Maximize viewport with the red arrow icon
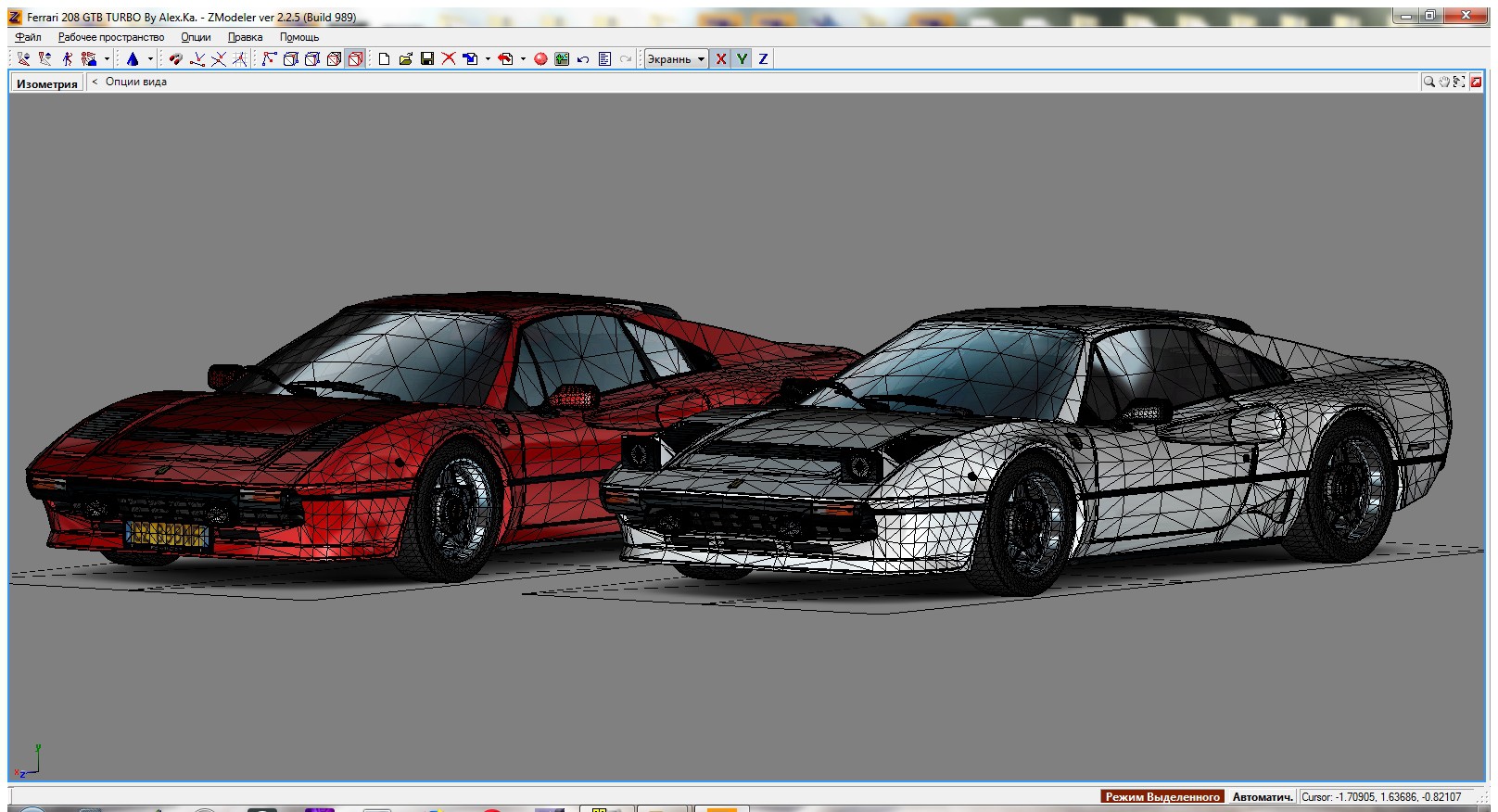This screenshot has width=1498, height=812. tap(1476, 82)
